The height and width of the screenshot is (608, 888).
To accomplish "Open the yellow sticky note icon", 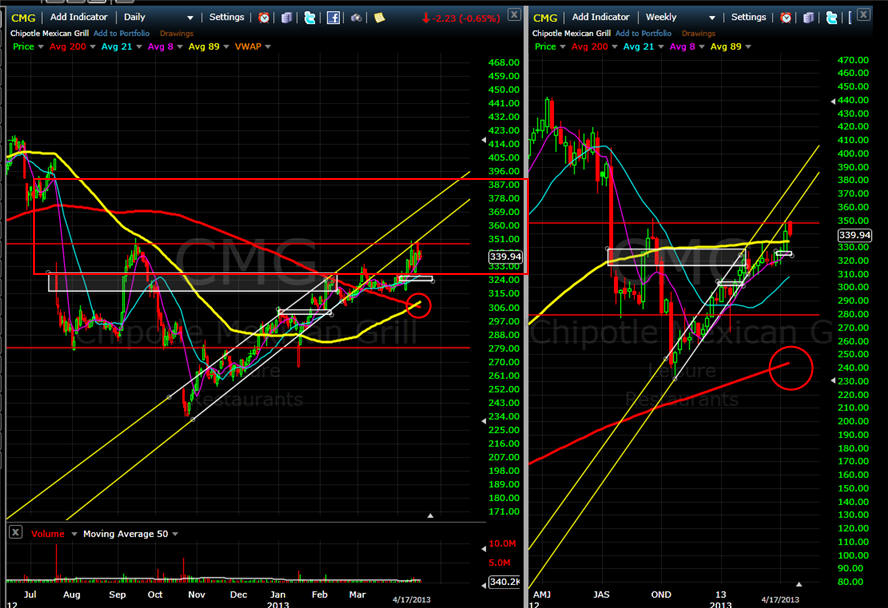I will (x=379, y=18).
